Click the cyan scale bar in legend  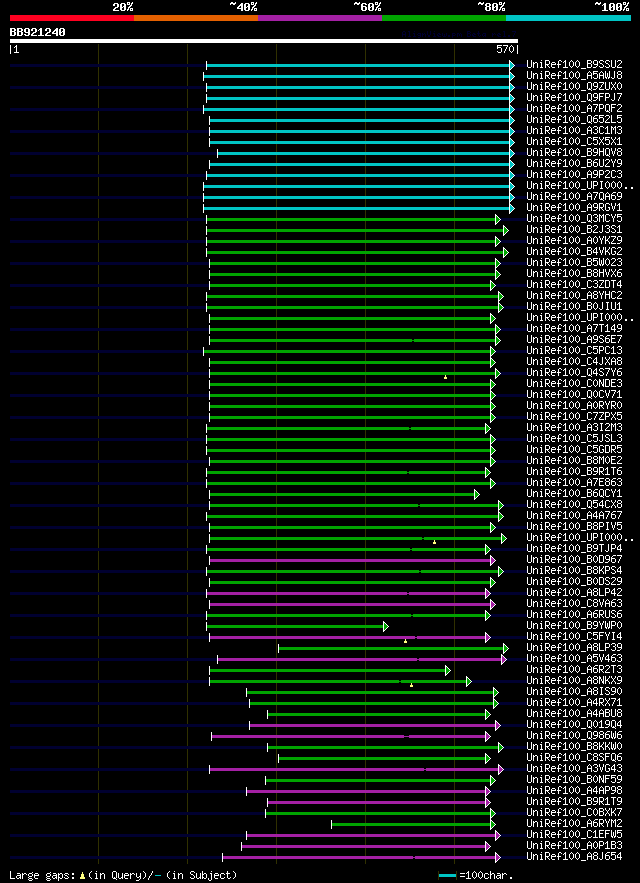coord(447,875)
